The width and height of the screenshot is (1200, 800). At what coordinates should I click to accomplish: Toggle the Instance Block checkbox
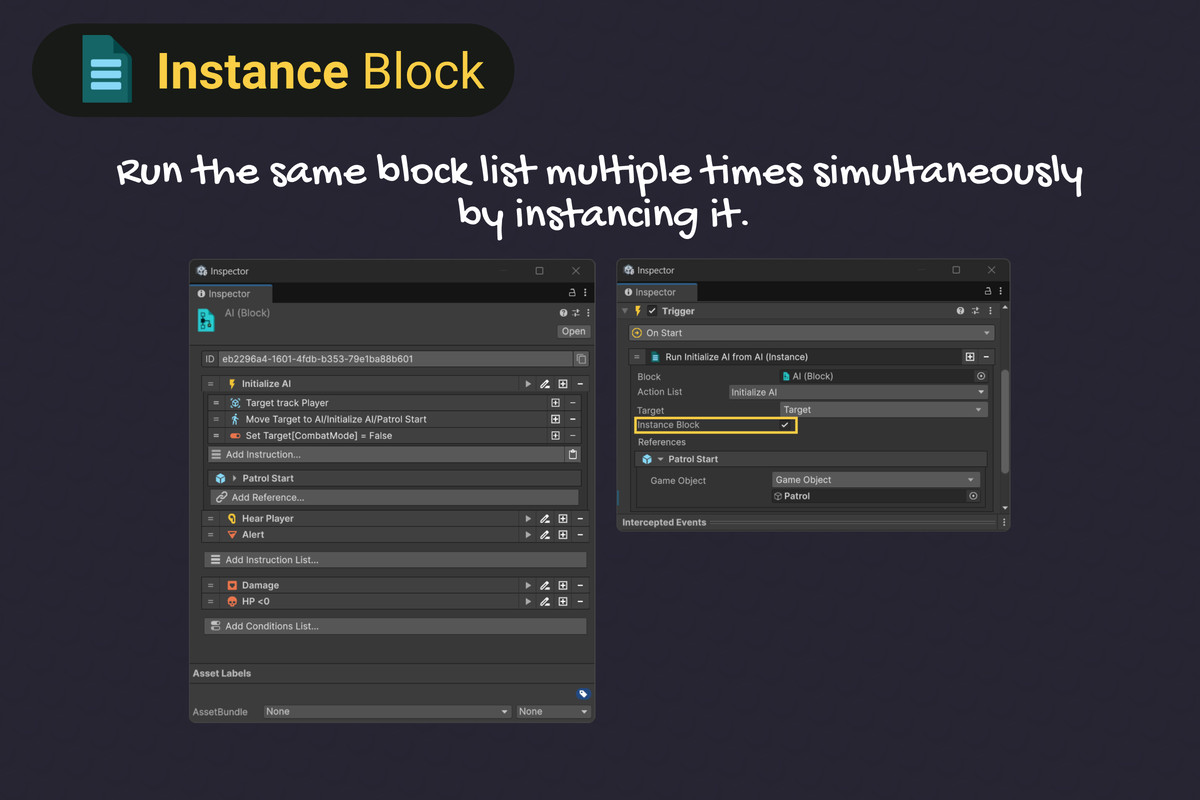tap(785, 425)
